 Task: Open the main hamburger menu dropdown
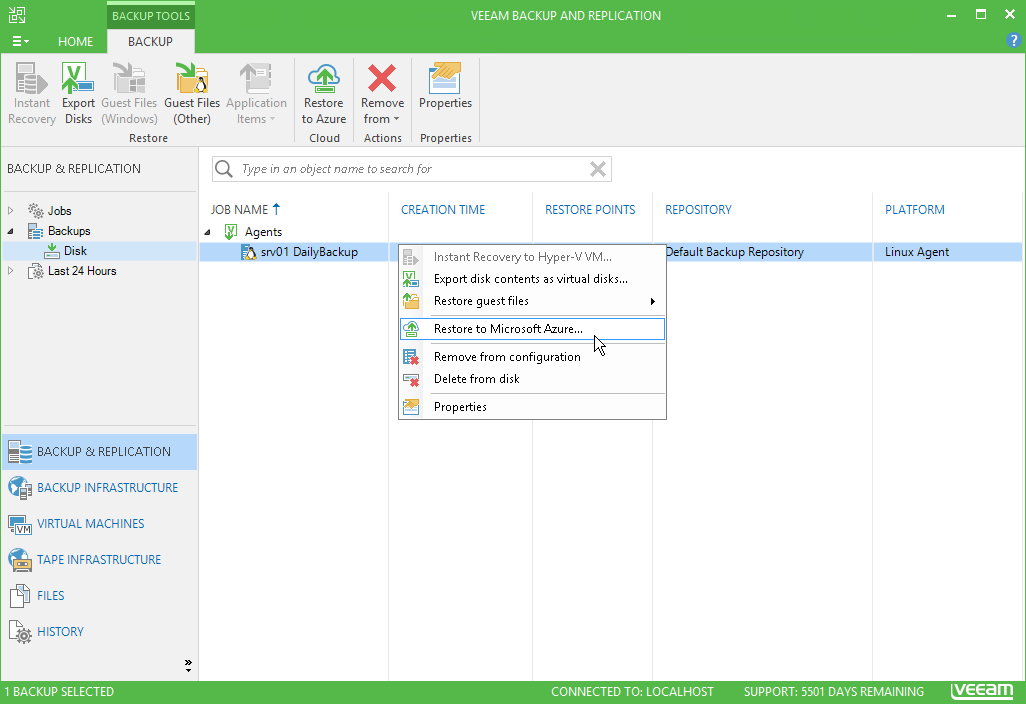pos(20,41)
